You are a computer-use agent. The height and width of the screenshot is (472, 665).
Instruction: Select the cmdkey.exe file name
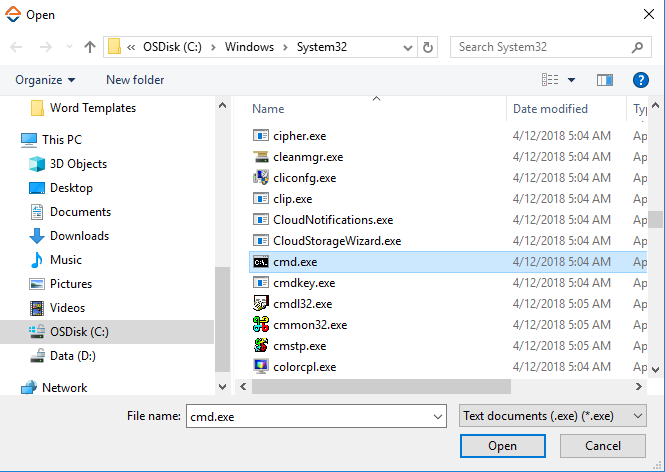point(304,283)
